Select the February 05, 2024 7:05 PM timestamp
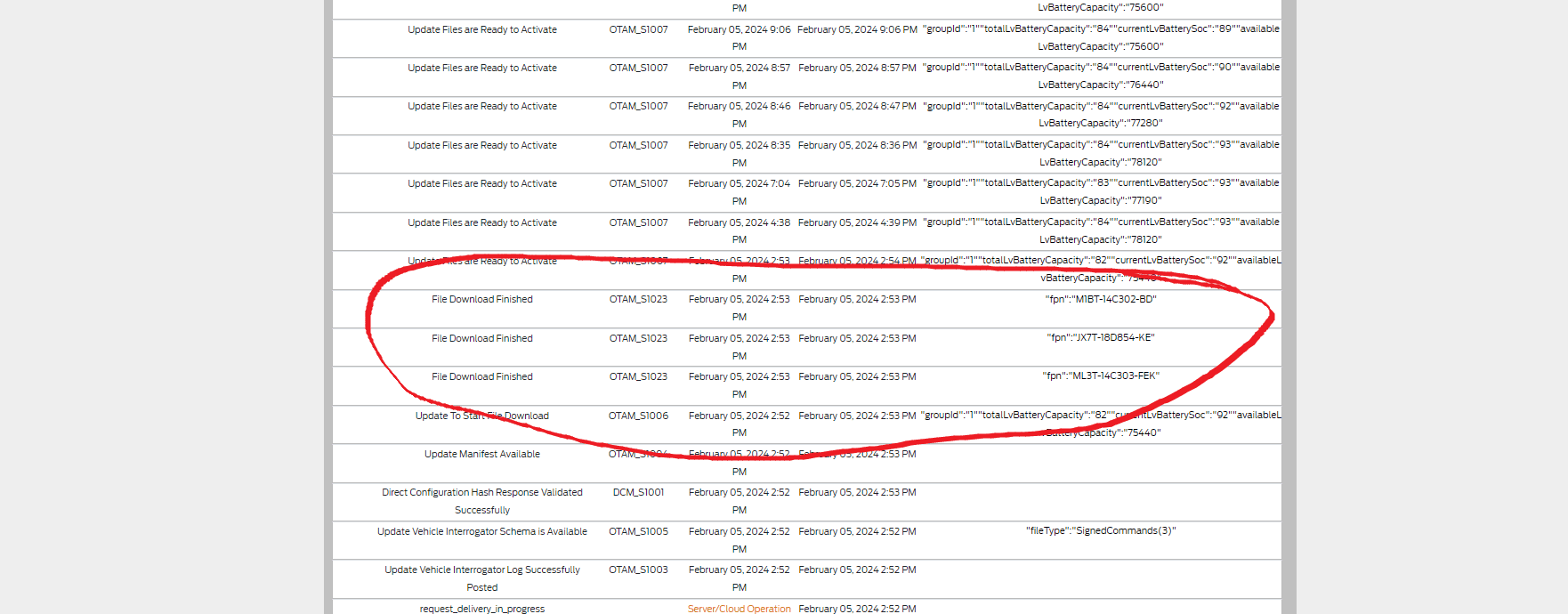This screenshot has width=1568, height=614. click(x=857, y=183)
